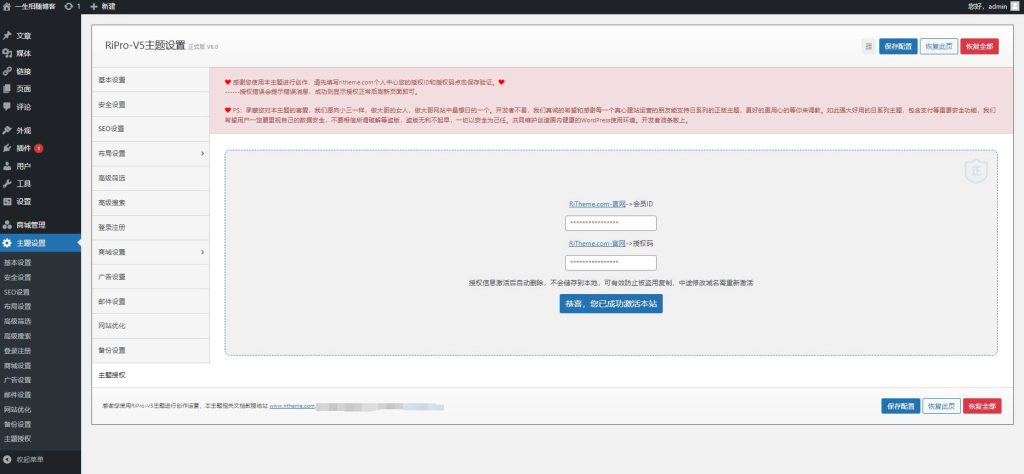This screenshot has width=1024, height=474.
Task: Click SEO设置 in the dark sidebar submenu
Action: pos(17,292)
